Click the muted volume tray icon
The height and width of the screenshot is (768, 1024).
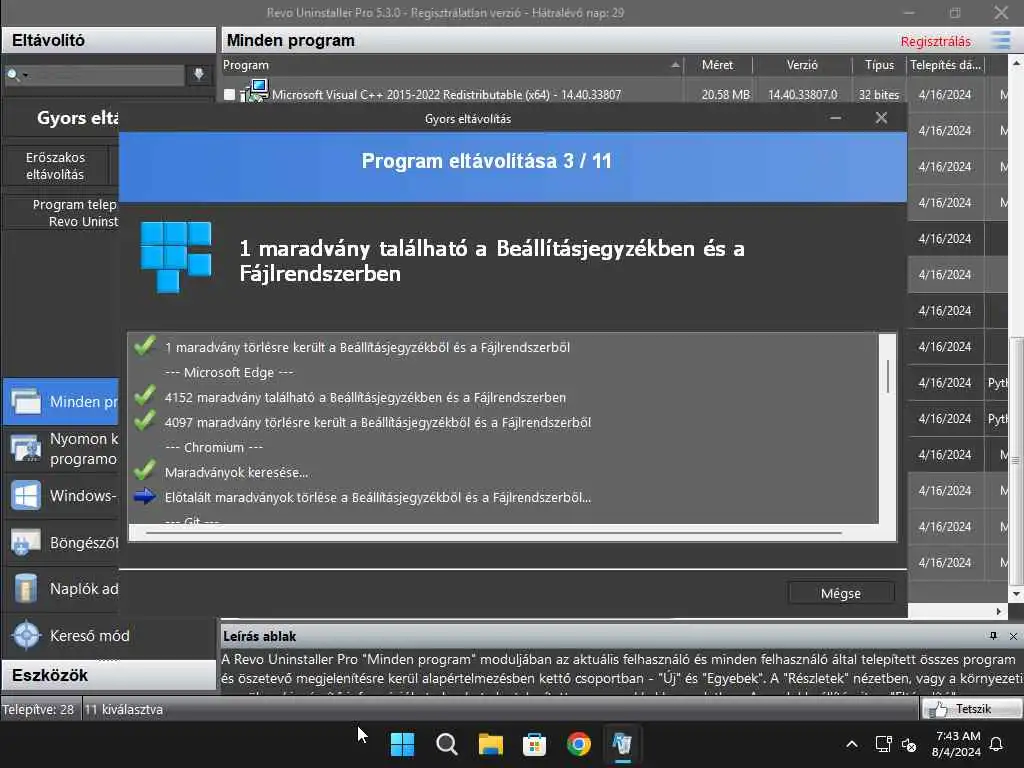click(908, 744)
